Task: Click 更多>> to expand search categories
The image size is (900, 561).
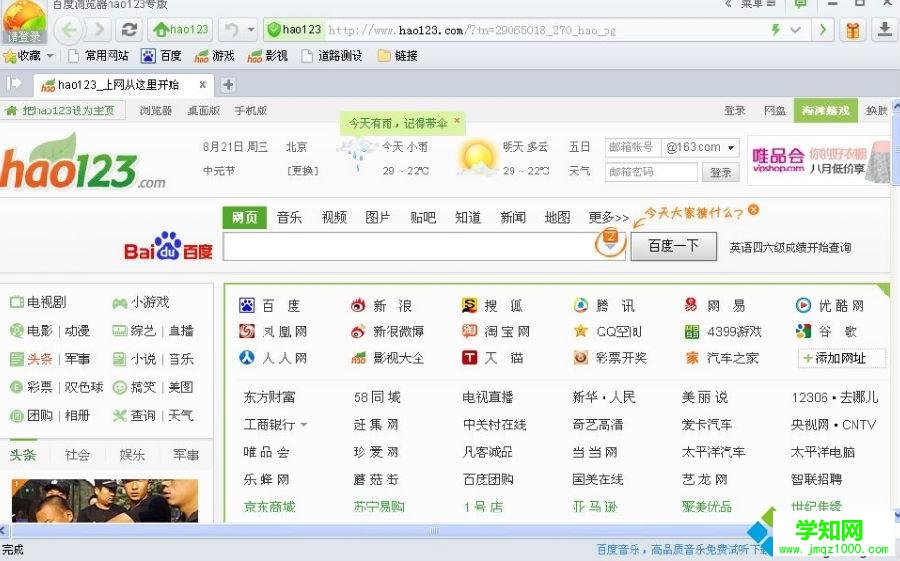Action: (608, 218)
